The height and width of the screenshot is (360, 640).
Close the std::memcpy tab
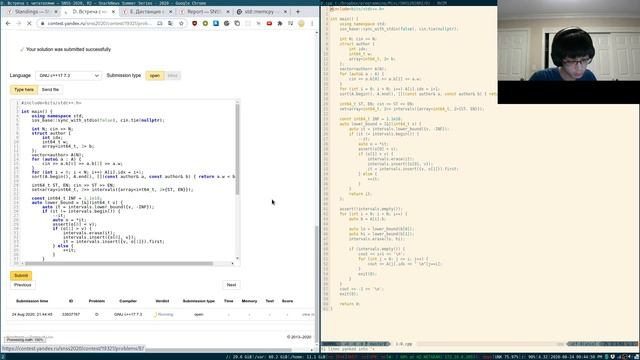coord(285,12)
